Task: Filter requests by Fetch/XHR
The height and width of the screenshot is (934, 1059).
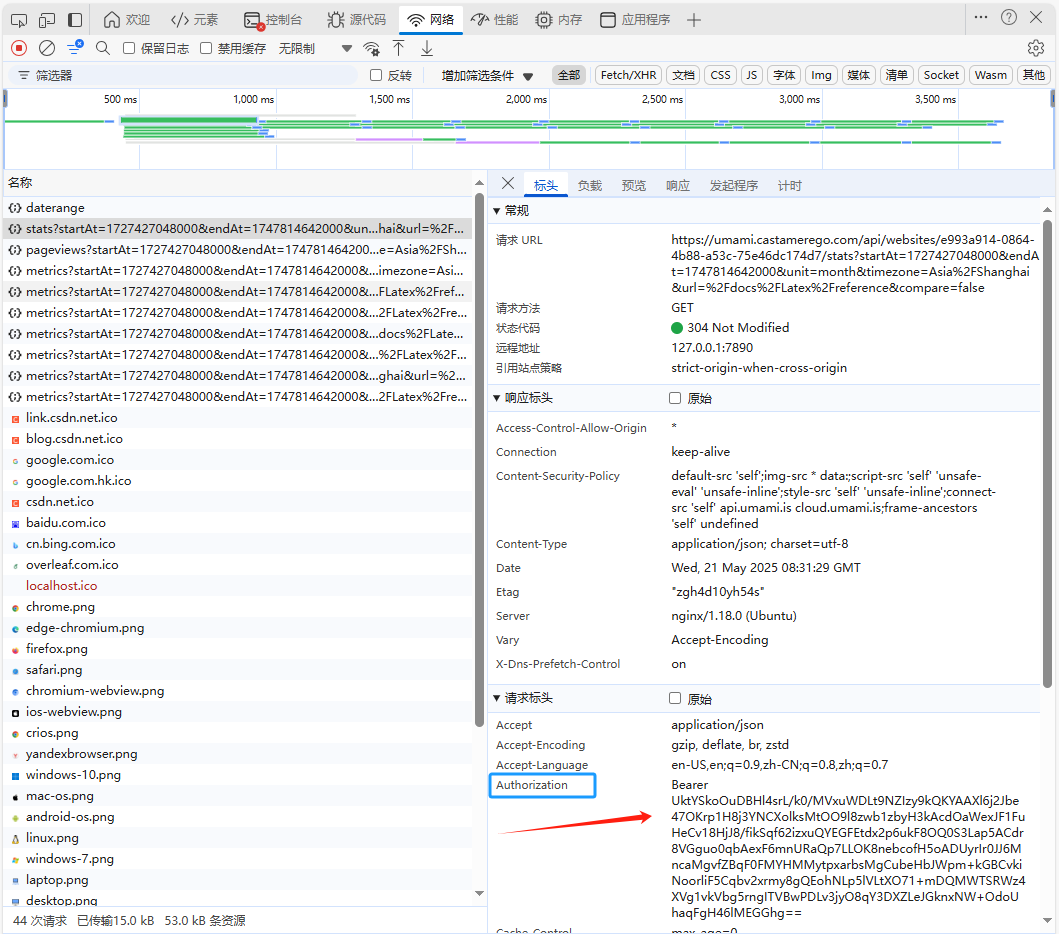Action: (x=628, y=75)
